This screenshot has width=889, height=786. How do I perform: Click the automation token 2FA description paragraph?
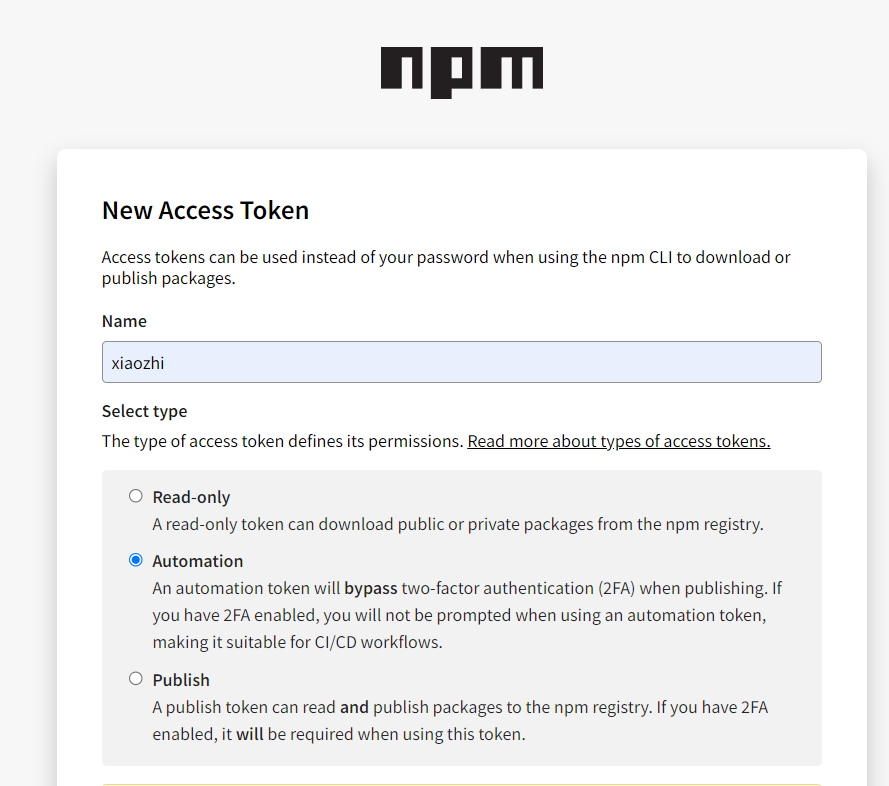tap(467, 615)
